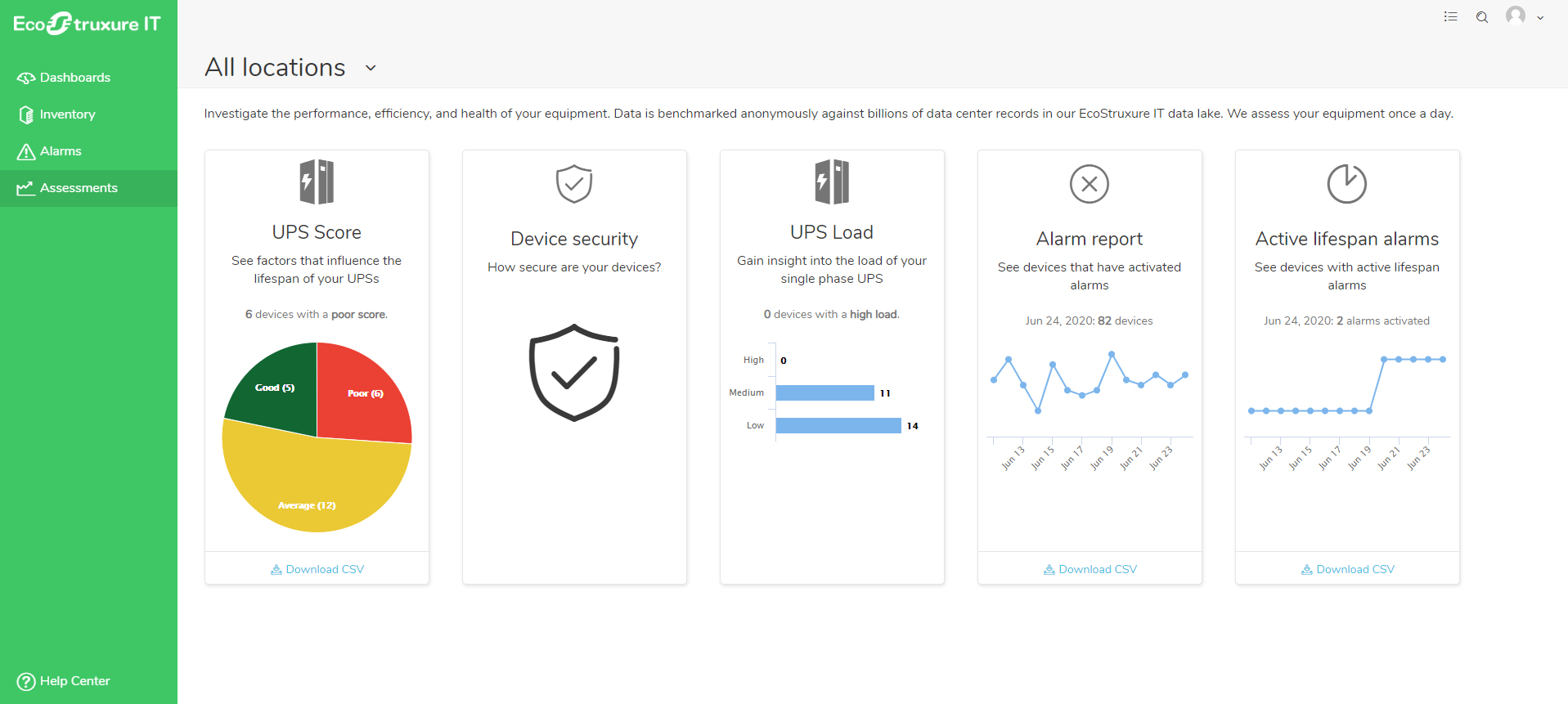Expand the user account menu chevron
1568x704 pixels.
1540,18
